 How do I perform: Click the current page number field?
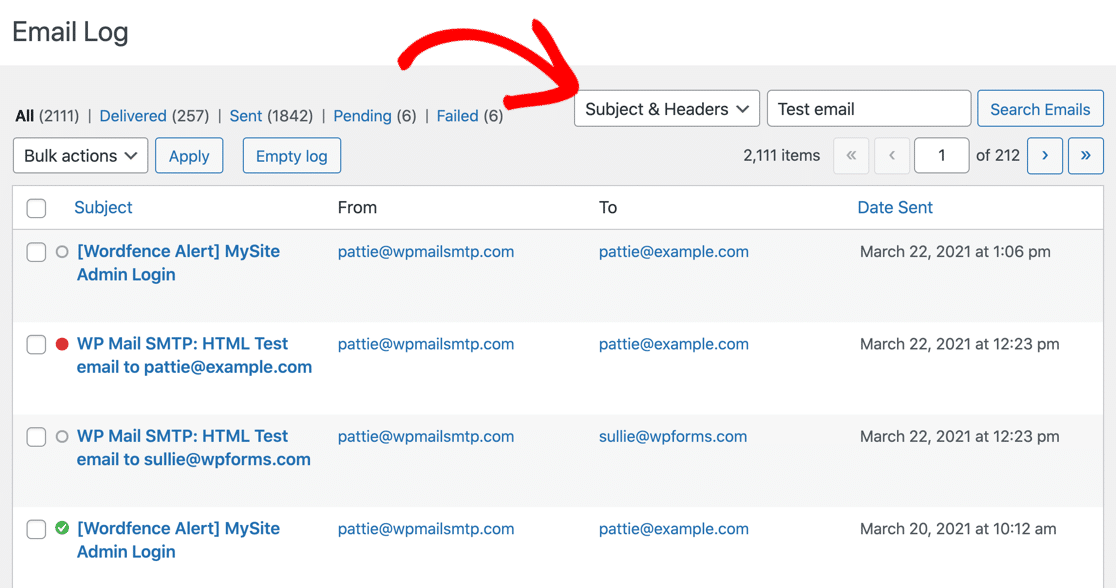click(x=942, y=155)
